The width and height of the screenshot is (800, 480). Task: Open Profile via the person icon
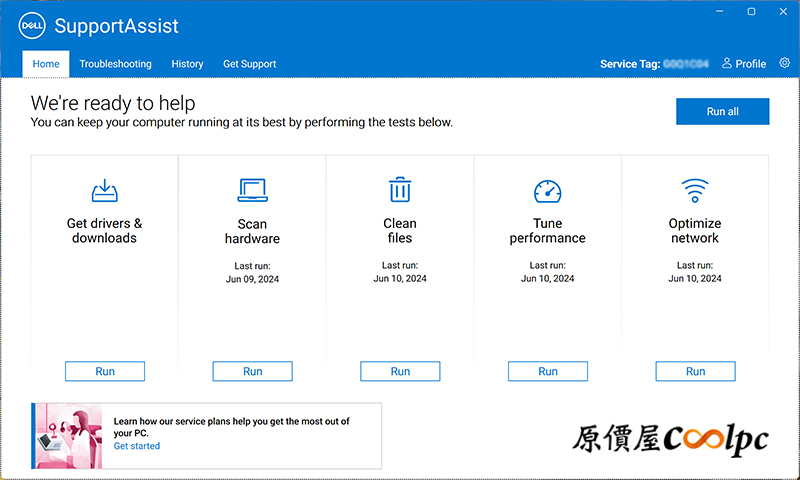coord(727,63)
